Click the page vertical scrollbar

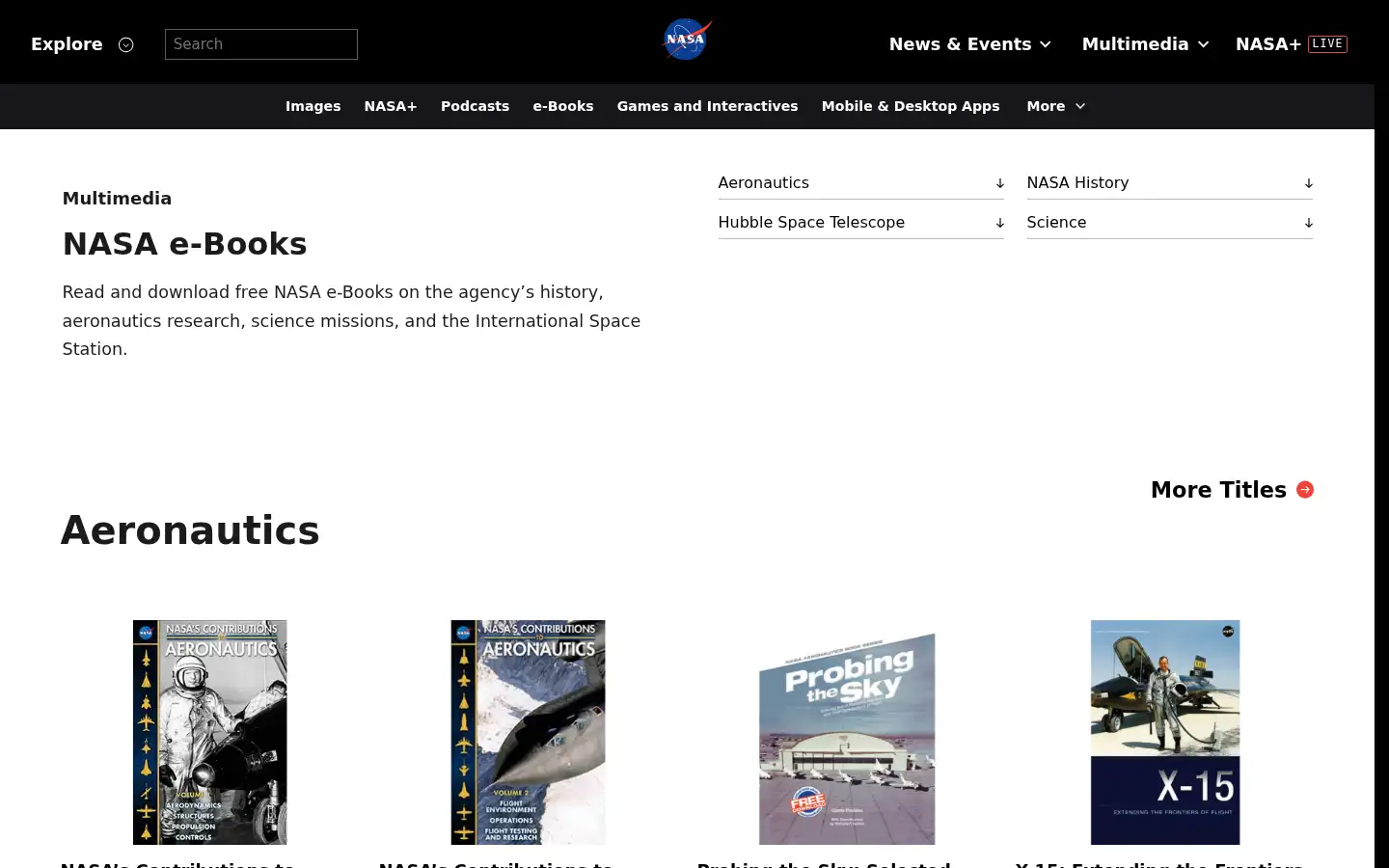(x=1381, y=434)
